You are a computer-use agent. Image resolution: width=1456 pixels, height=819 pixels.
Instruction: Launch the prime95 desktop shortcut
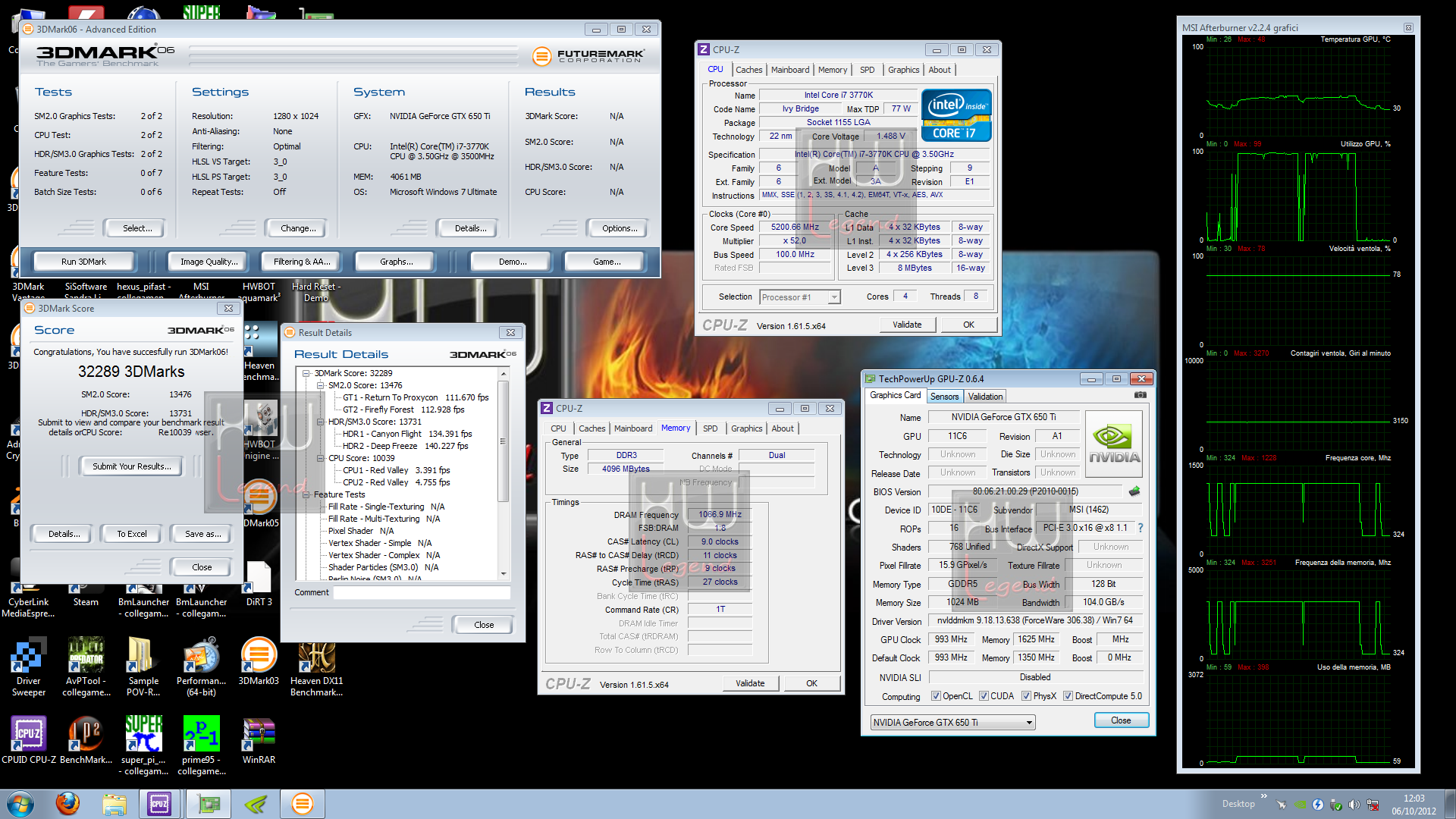[201, 745]
